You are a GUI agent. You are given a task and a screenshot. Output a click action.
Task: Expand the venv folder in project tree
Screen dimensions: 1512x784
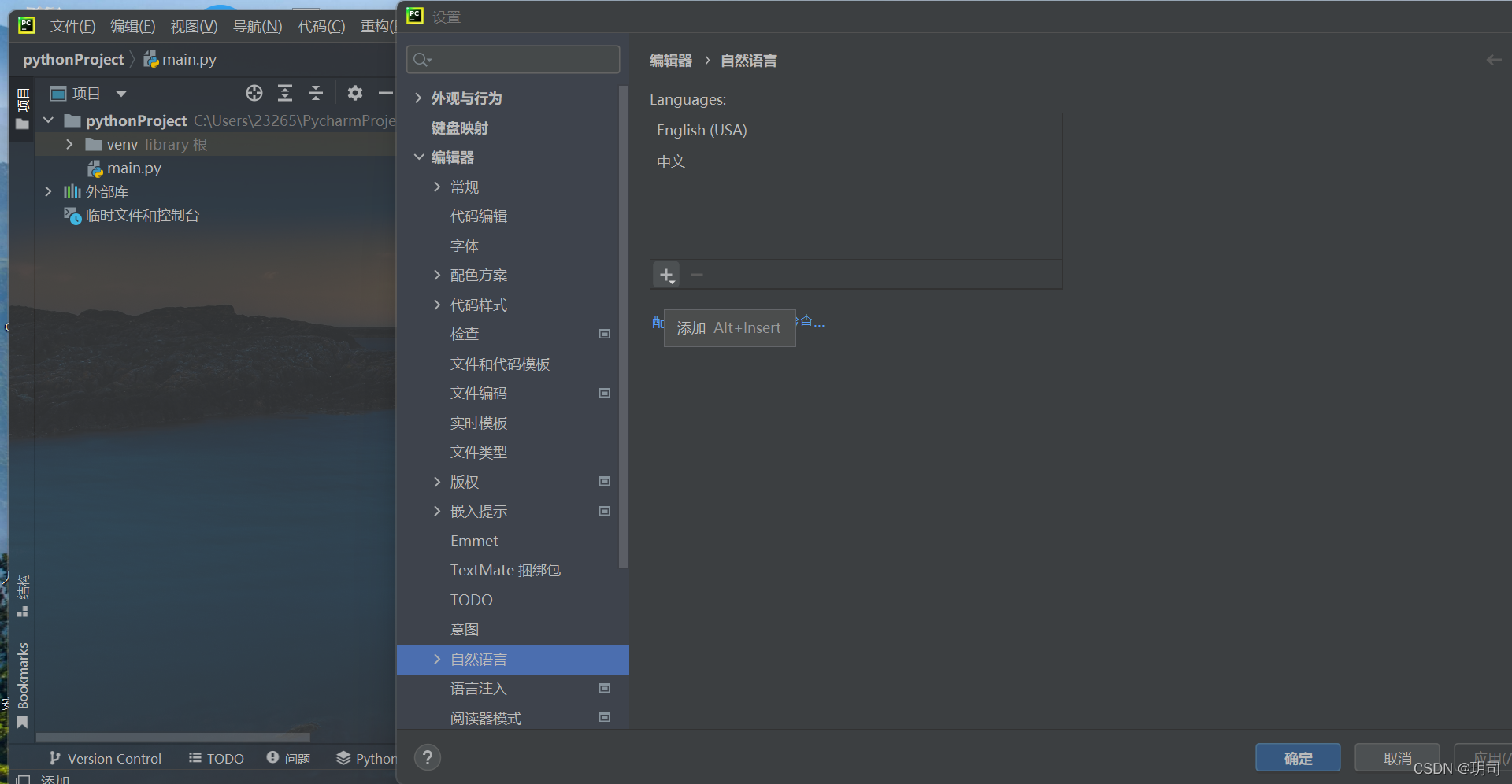point(69,144)
